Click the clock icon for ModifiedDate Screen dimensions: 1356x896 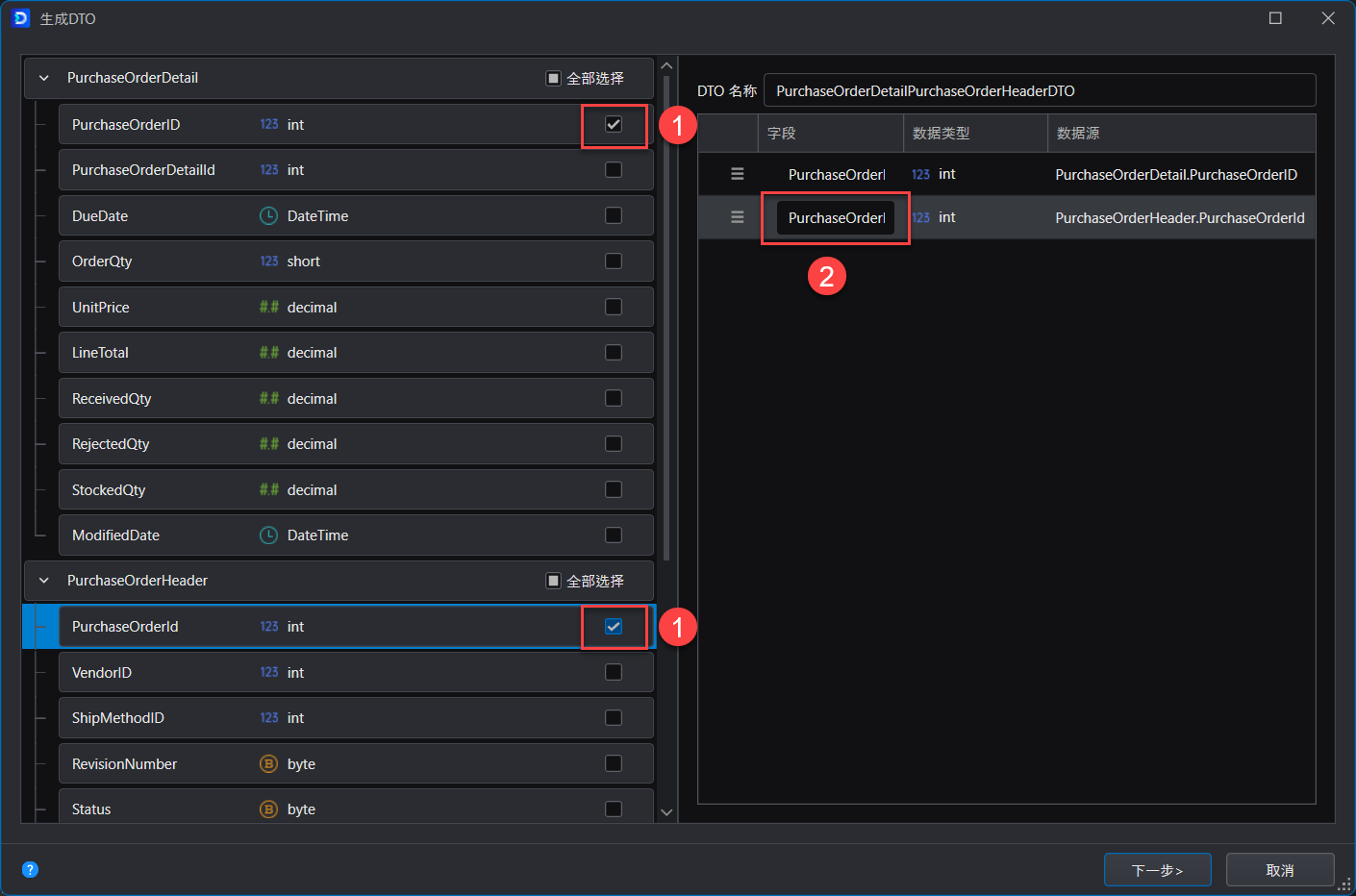coord(269,535)
